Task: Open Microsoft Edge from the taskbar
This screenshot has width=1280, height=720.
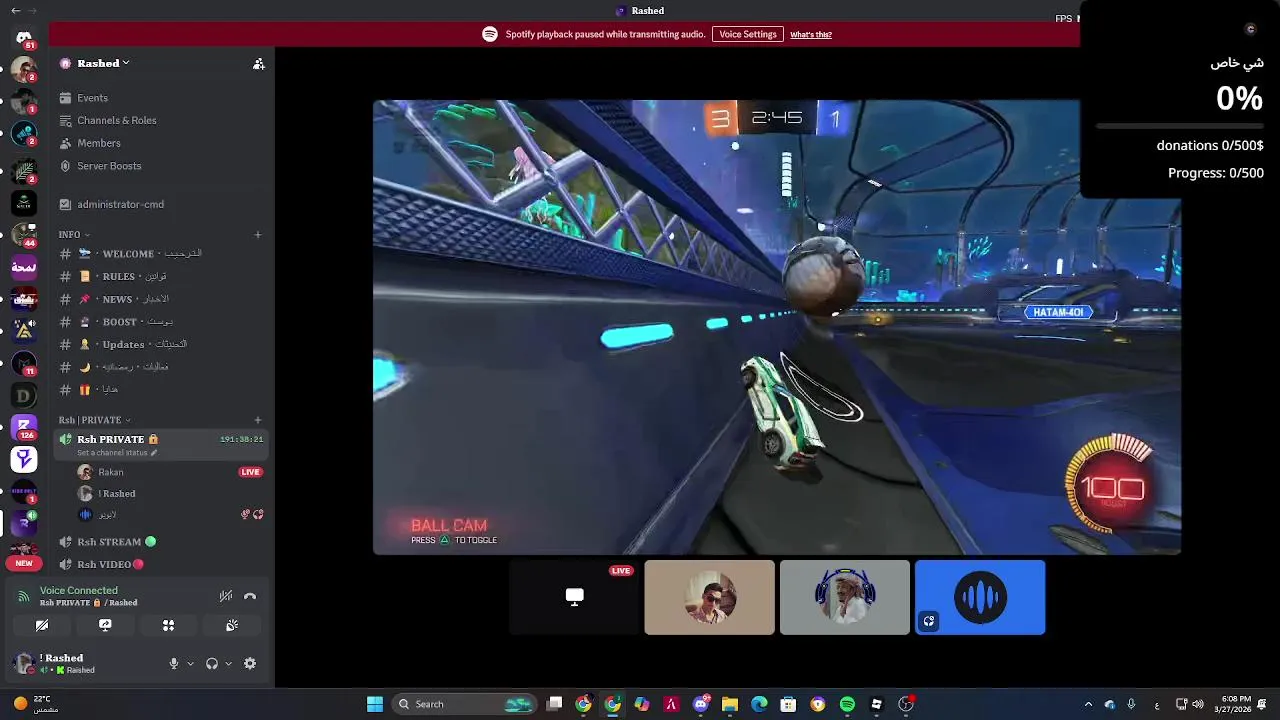Action: [x=759, y=704]
